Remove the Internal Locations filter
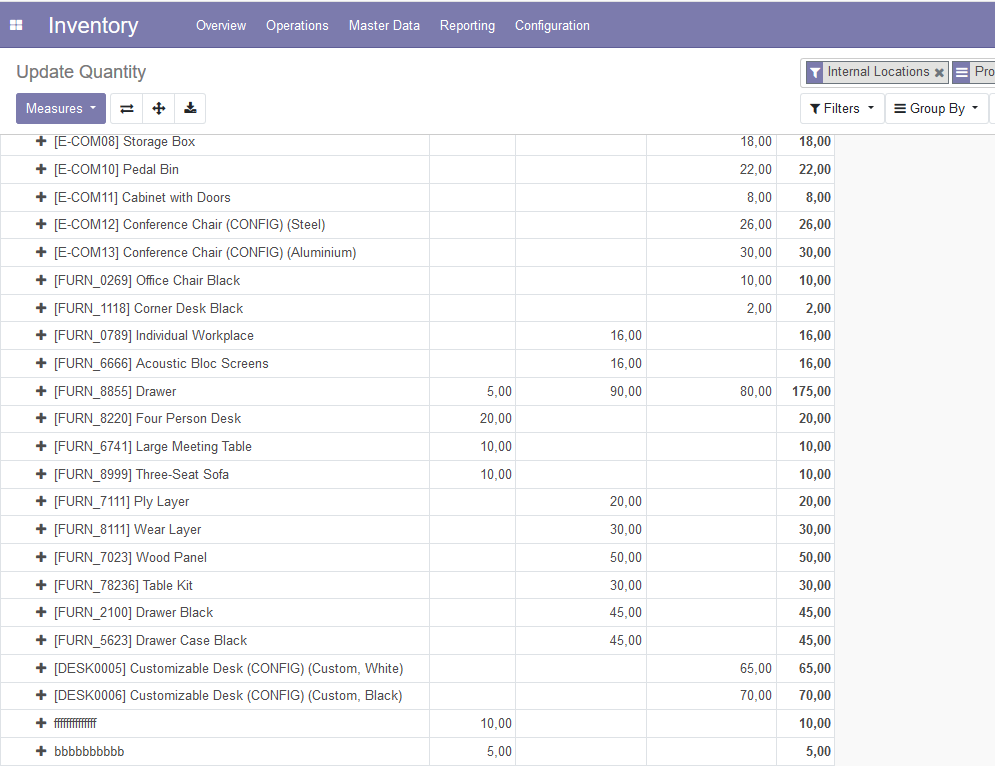This screenshot has width=995, height=766. tap(938, 72)
